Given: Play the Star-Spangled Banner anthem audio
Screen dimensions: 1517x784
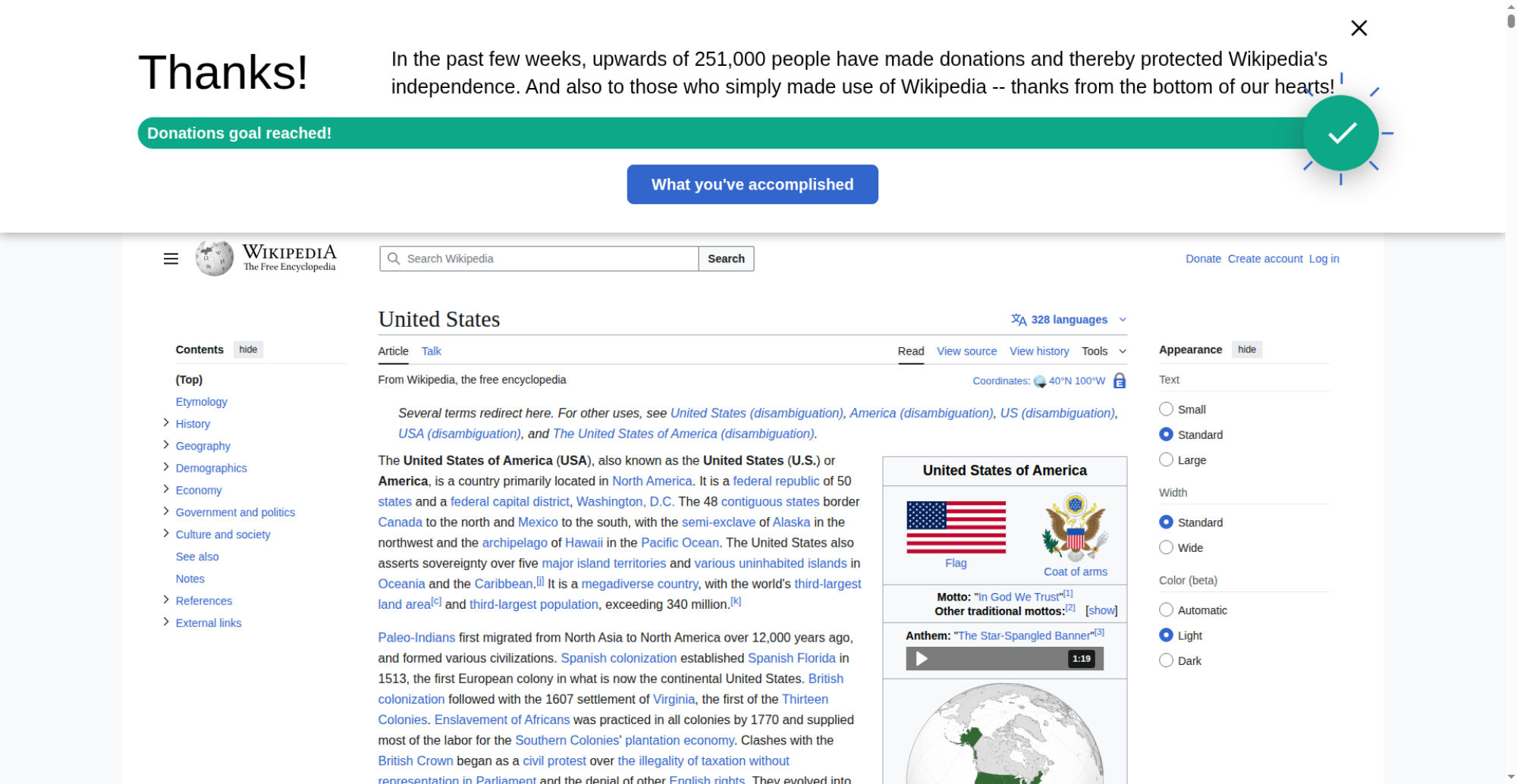Looking at the screenshot, I should pyautogui.click(x=922, y=658).
